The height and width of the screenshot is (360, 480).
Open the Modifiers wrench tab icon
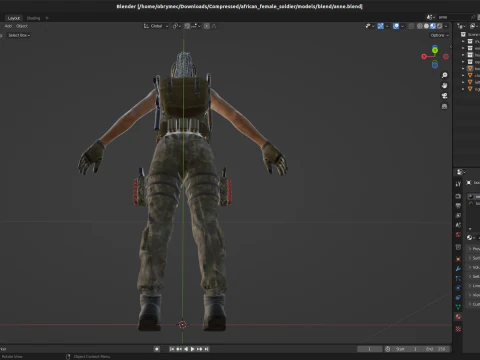[x=458, y=269]
